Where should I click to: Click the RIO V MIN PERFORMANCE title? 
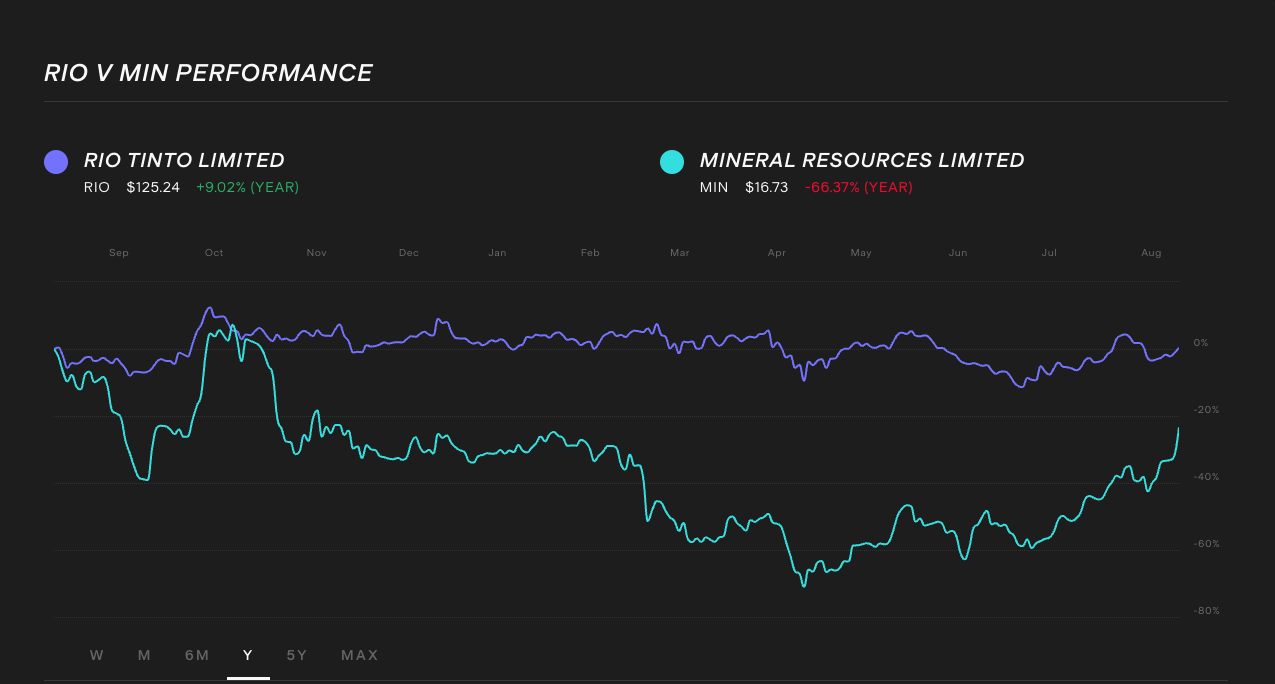(208, 72)
